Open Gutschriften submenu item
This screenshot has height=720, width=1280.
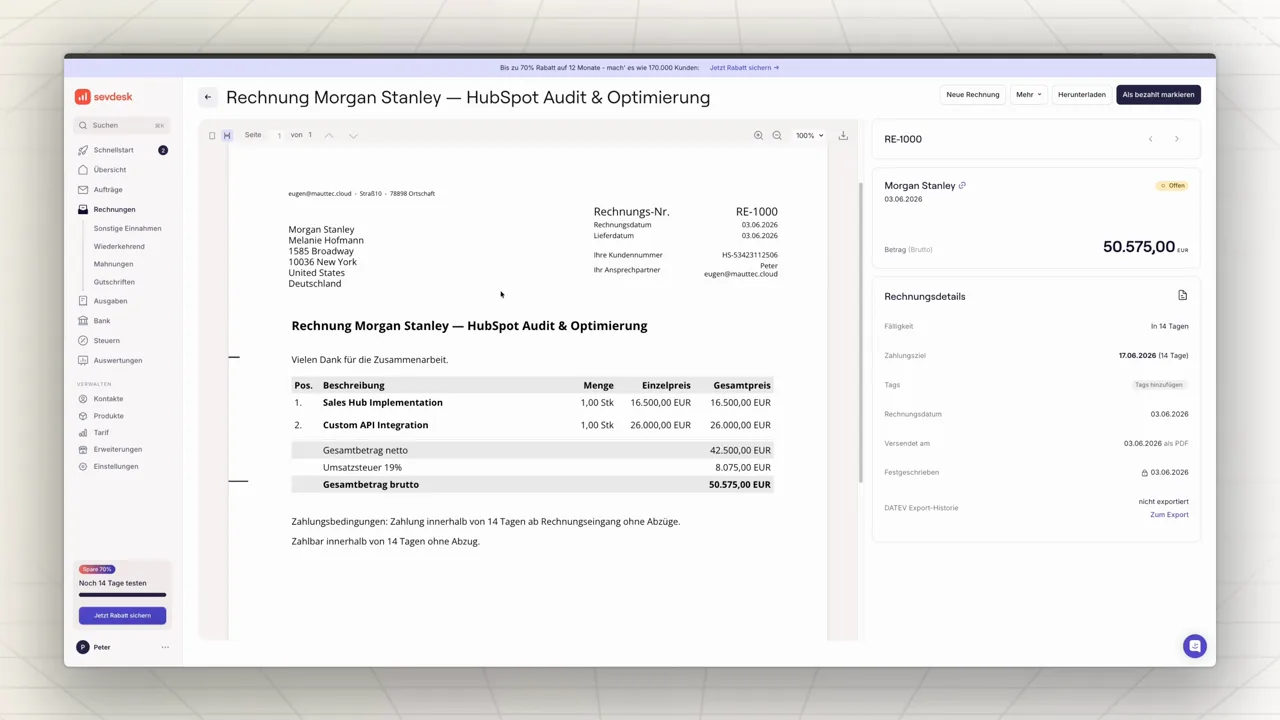(x=114, y=282)
